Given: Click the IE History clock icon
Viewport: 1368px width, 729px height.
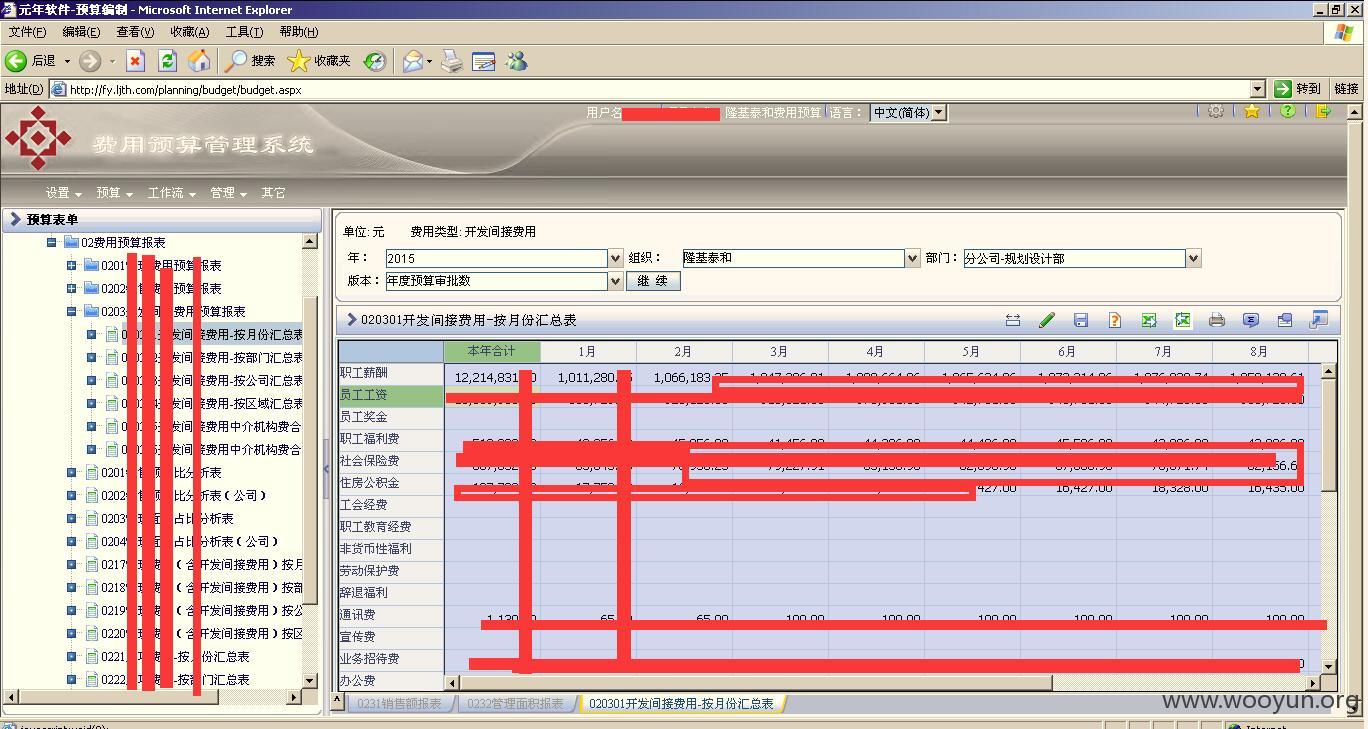Looking at the screenshot, I should point(375,61).
